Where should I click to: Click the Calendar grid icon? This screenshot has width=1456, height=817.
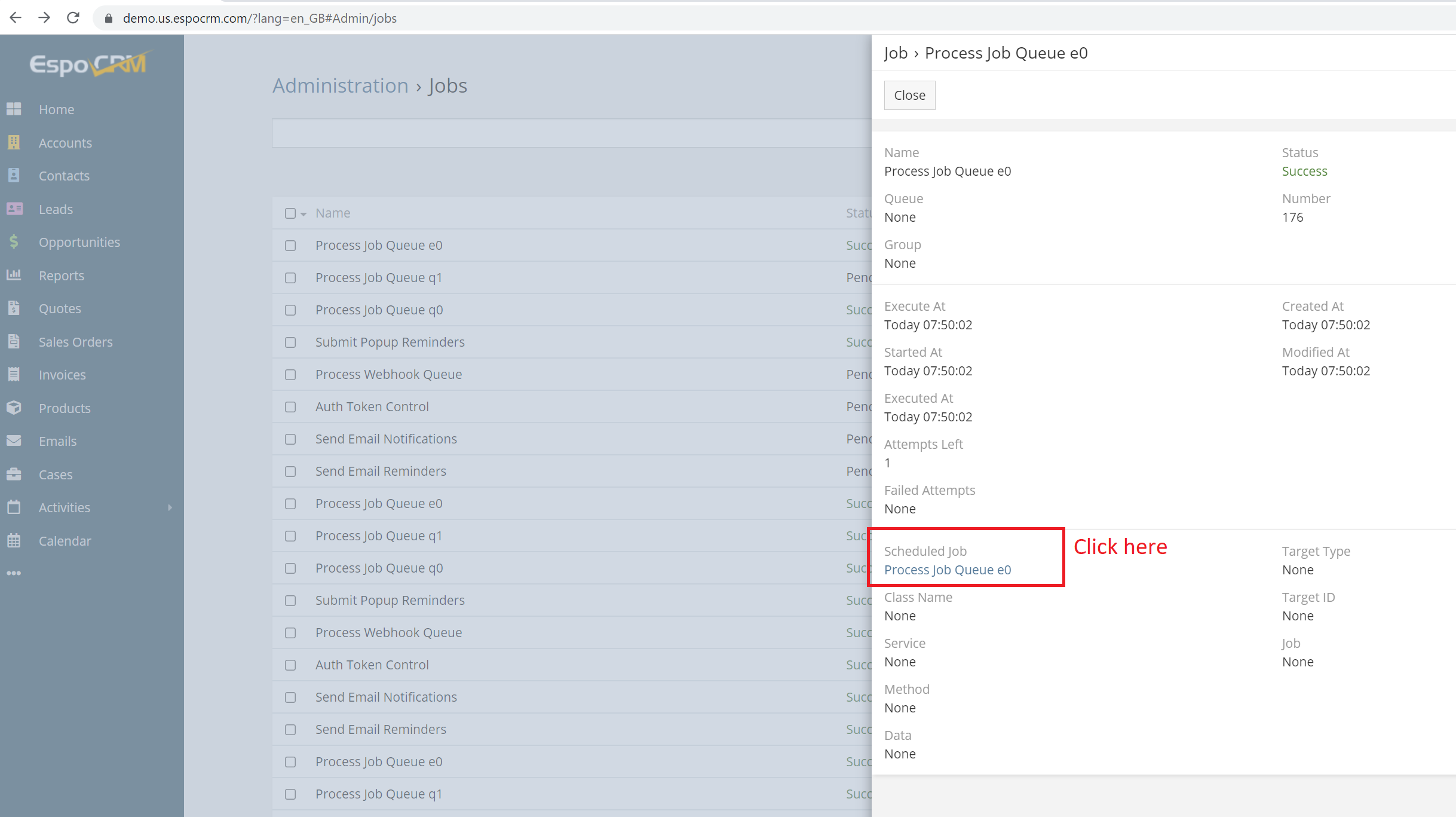point(14,540)
